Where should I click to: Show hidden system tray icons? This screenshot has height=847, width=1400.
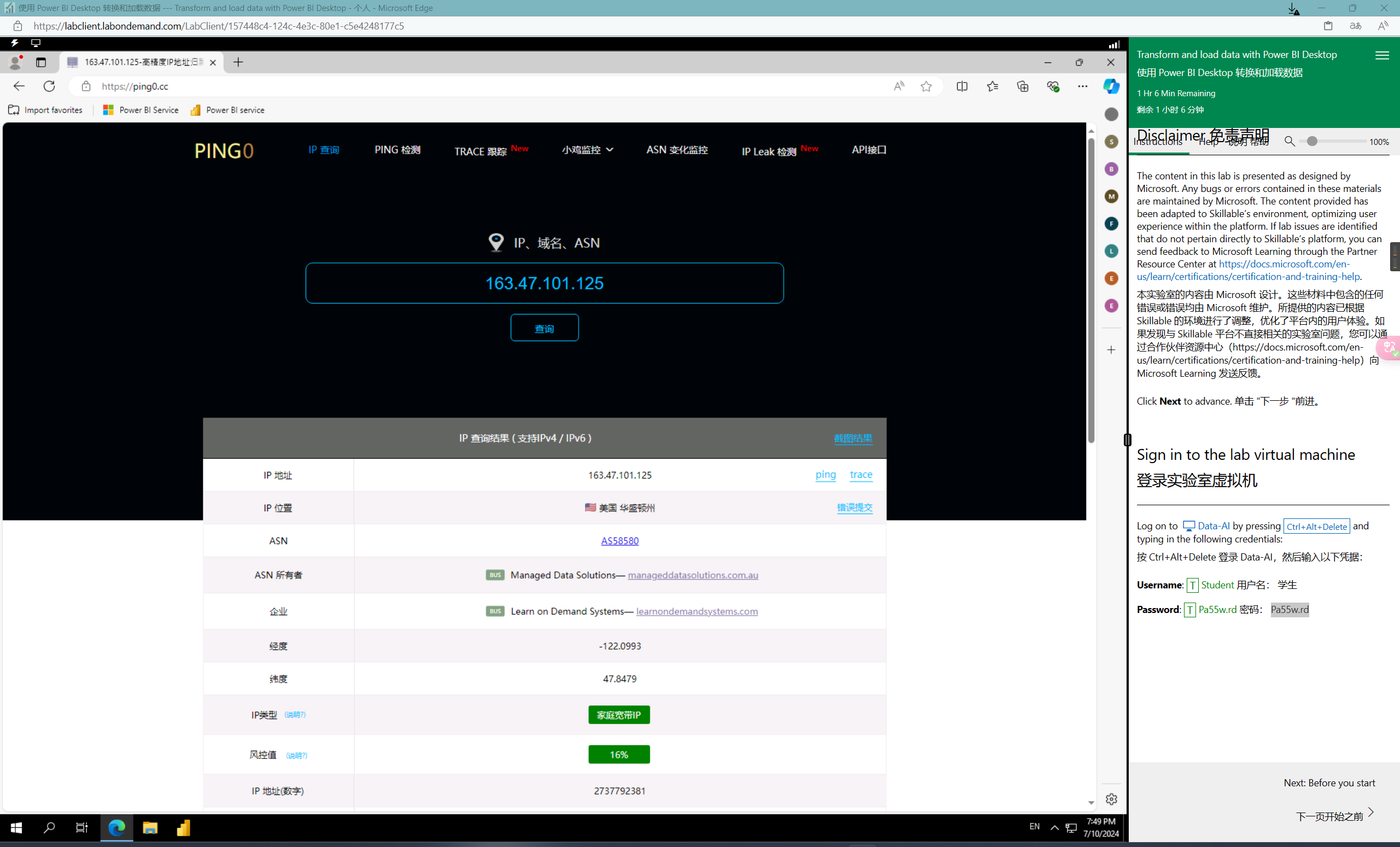click(1054, 827)
